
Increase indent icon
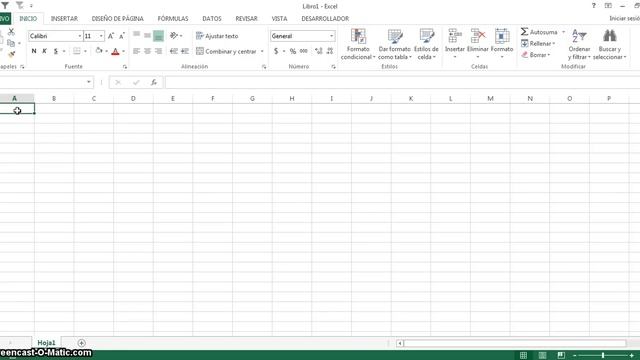185,51
